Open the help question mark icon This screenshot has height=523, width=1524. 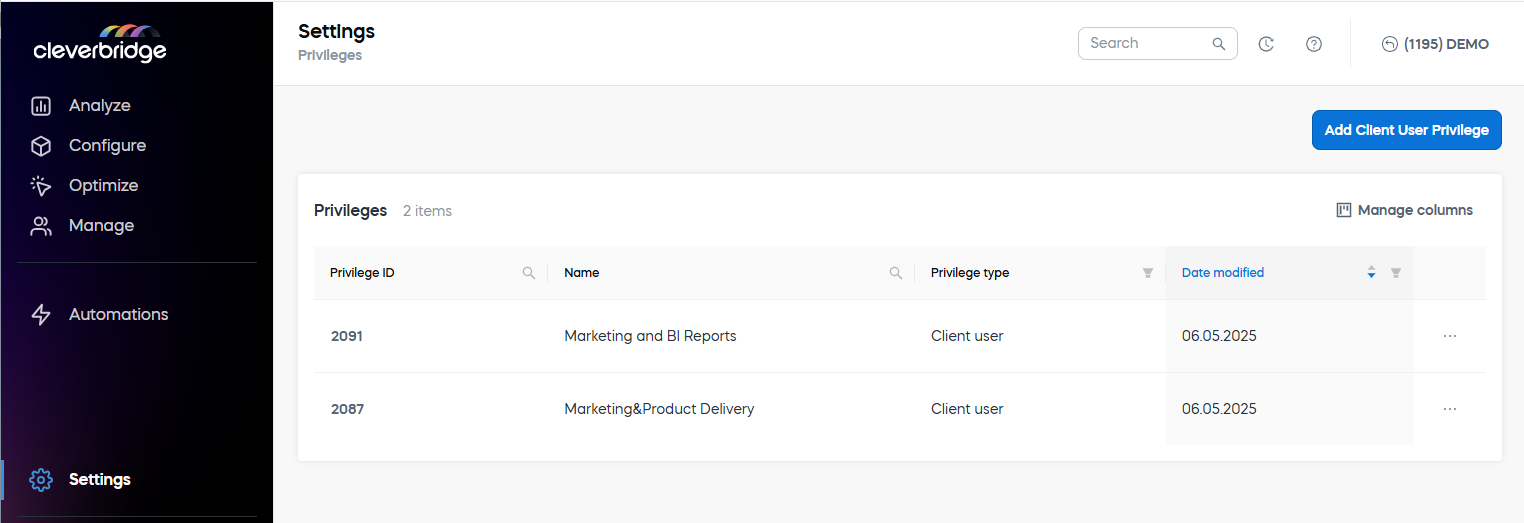tap(1314, 44)
